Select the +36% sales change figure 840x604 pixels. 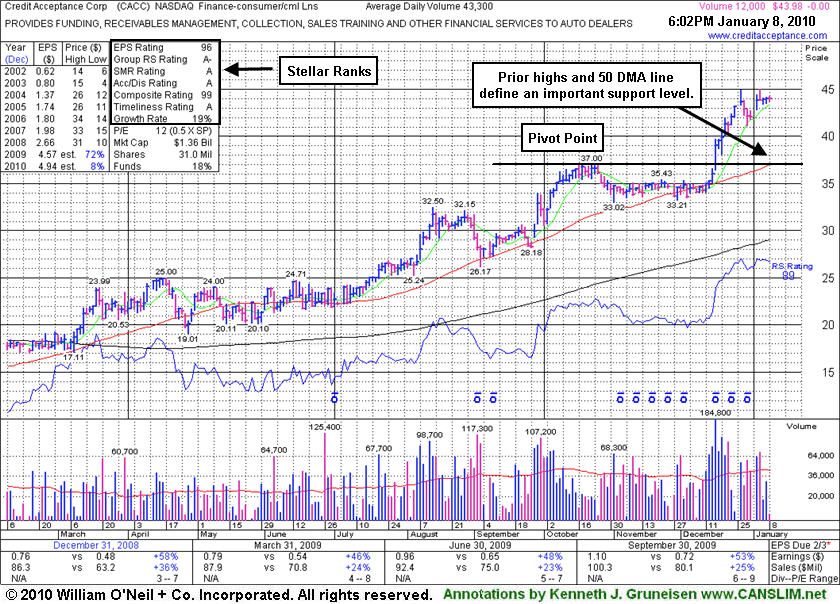coord(166,567)
